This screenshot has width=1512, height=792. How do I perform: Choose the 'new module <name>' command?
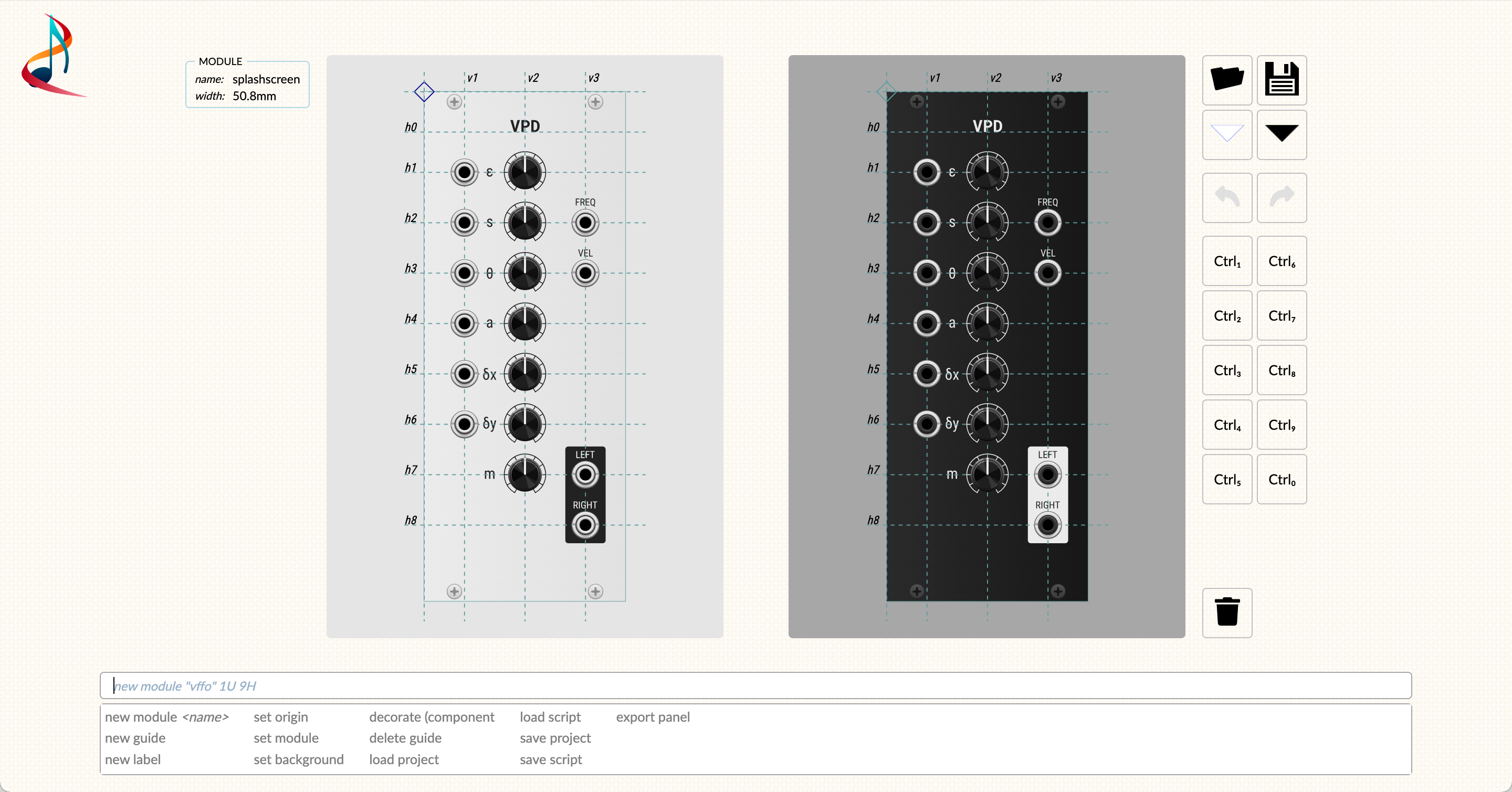pos(167,717)
